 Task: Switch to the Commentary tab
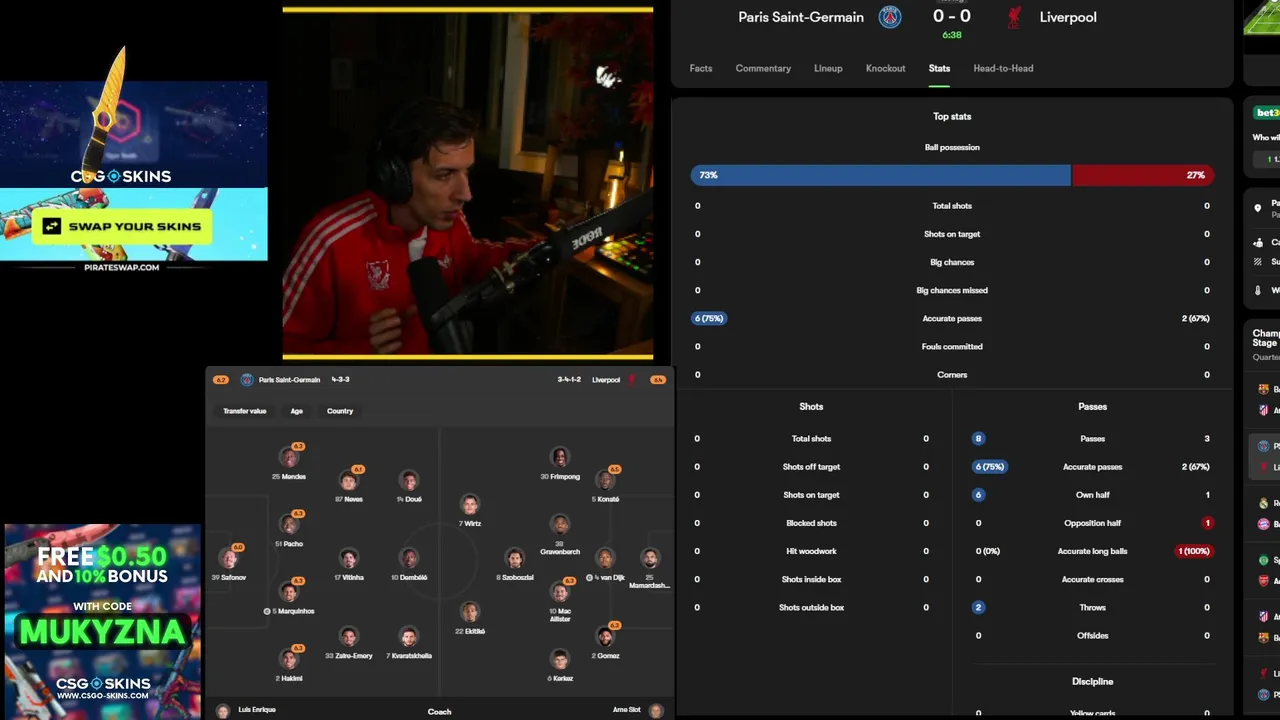click(763, 68)
